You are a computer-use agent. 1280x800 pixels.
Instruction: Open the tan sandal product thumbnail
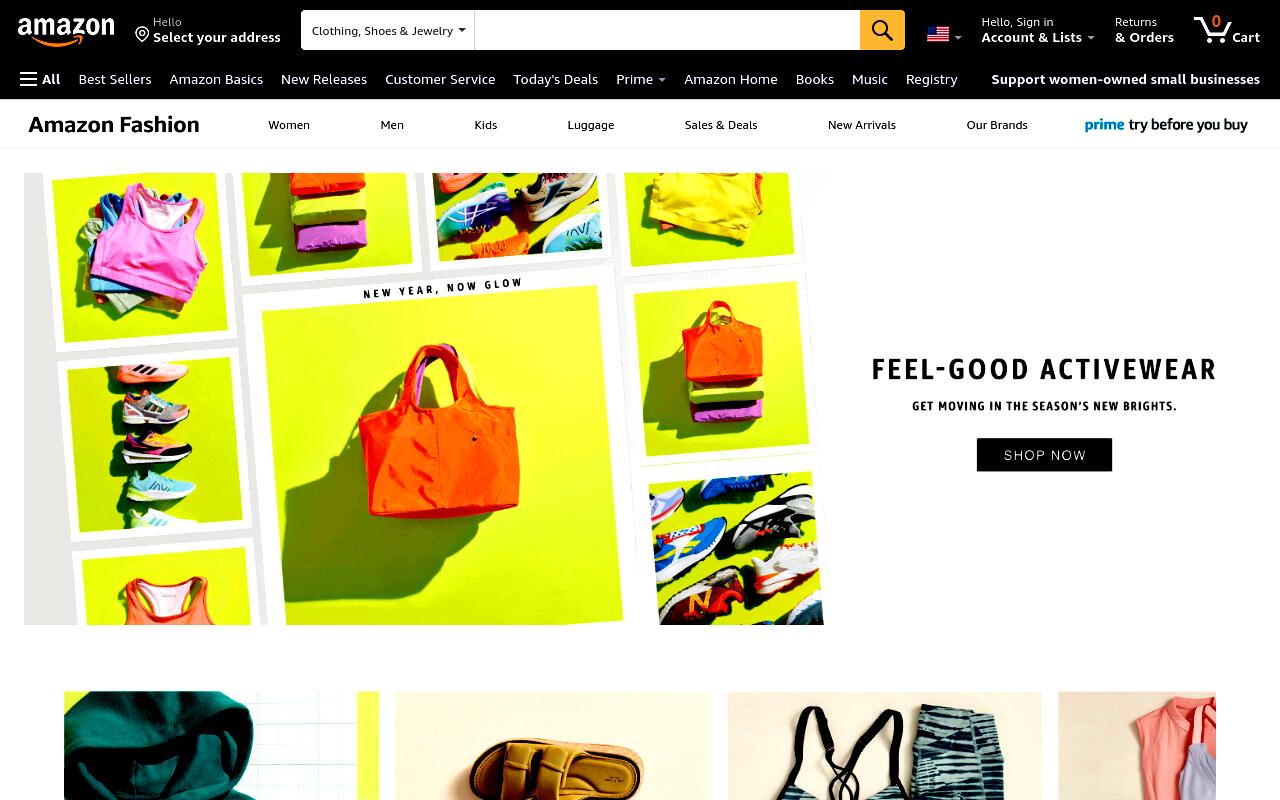click(552, 746)
